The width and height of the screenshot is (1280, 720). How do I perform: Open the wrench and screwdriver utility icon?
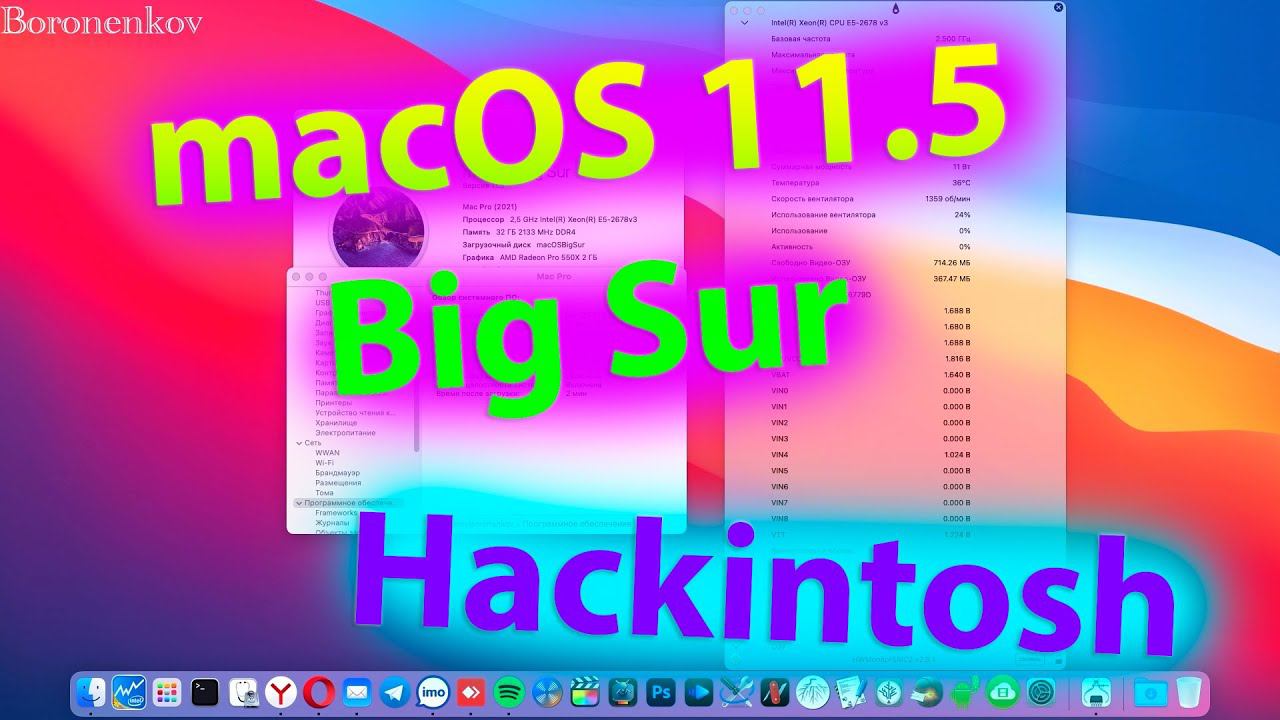[x=737, y=692]
